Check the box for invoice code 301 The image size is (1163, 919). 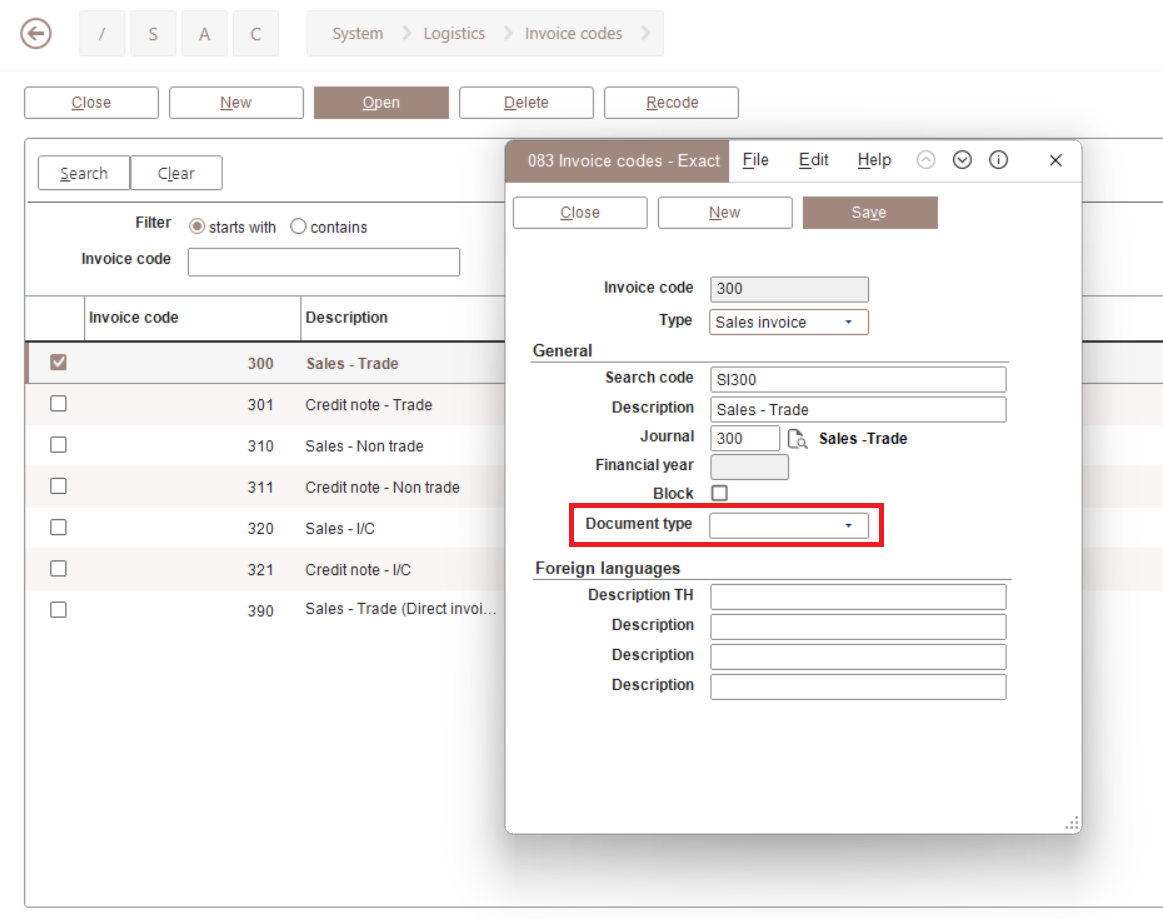point(58,404)
